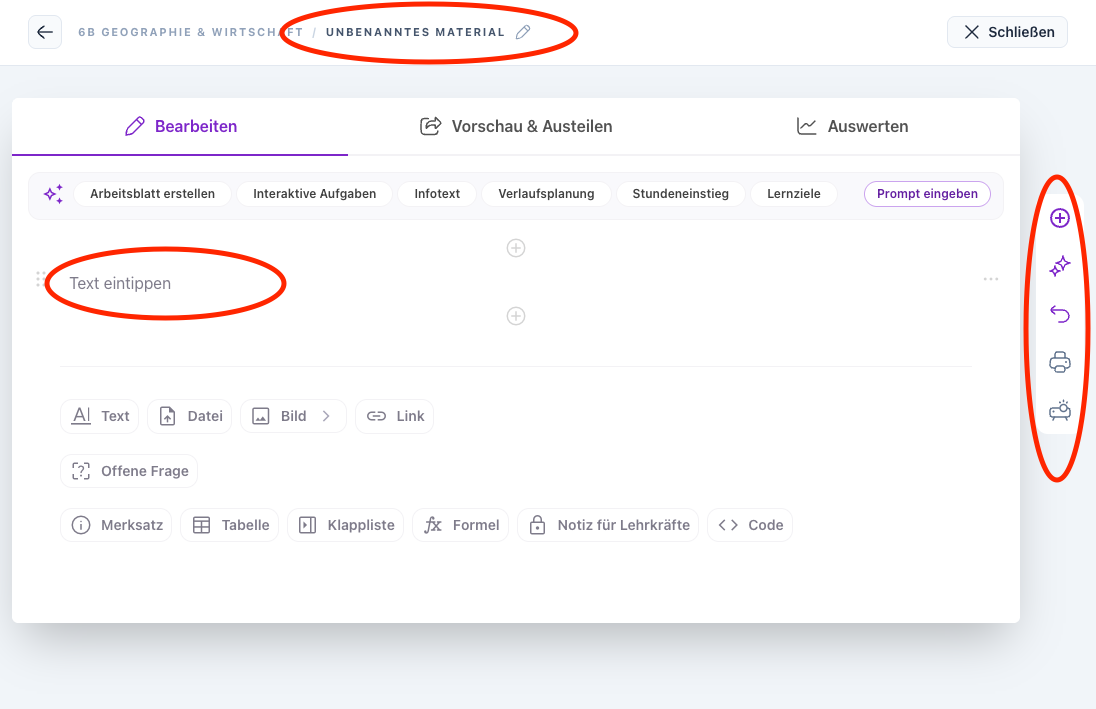Click the back arrow button
The height and width of the screenshot is (709, 1096).
[x=45, y=32]
